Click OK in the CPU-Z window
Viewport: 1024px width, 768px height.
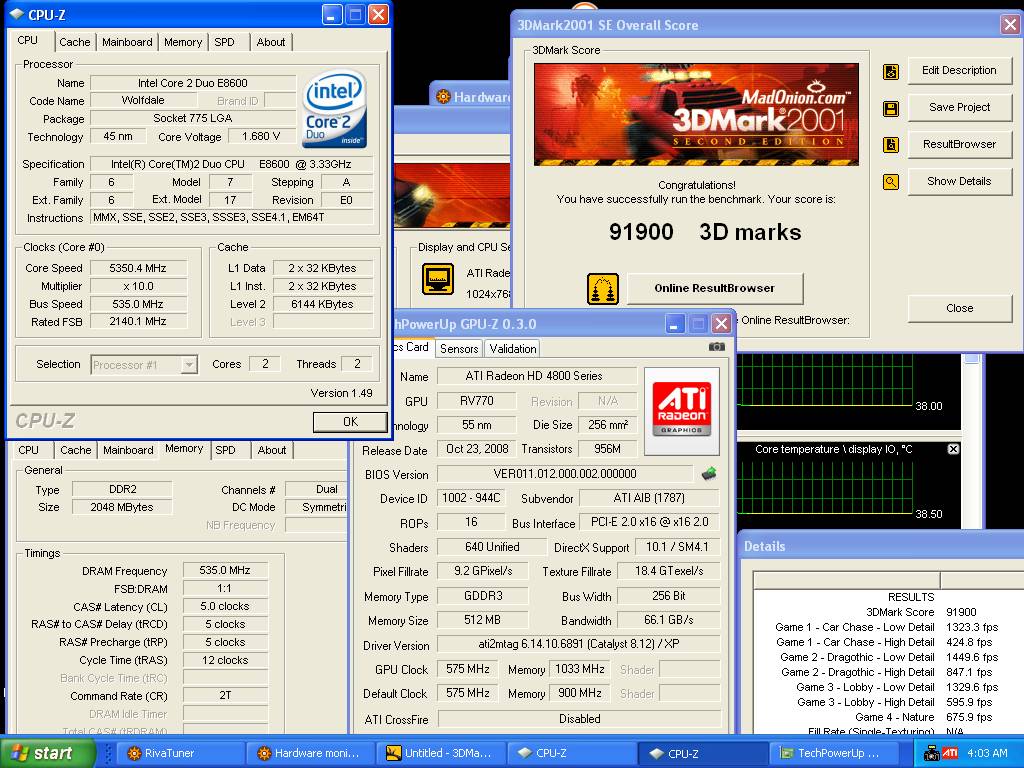[350, 422]
